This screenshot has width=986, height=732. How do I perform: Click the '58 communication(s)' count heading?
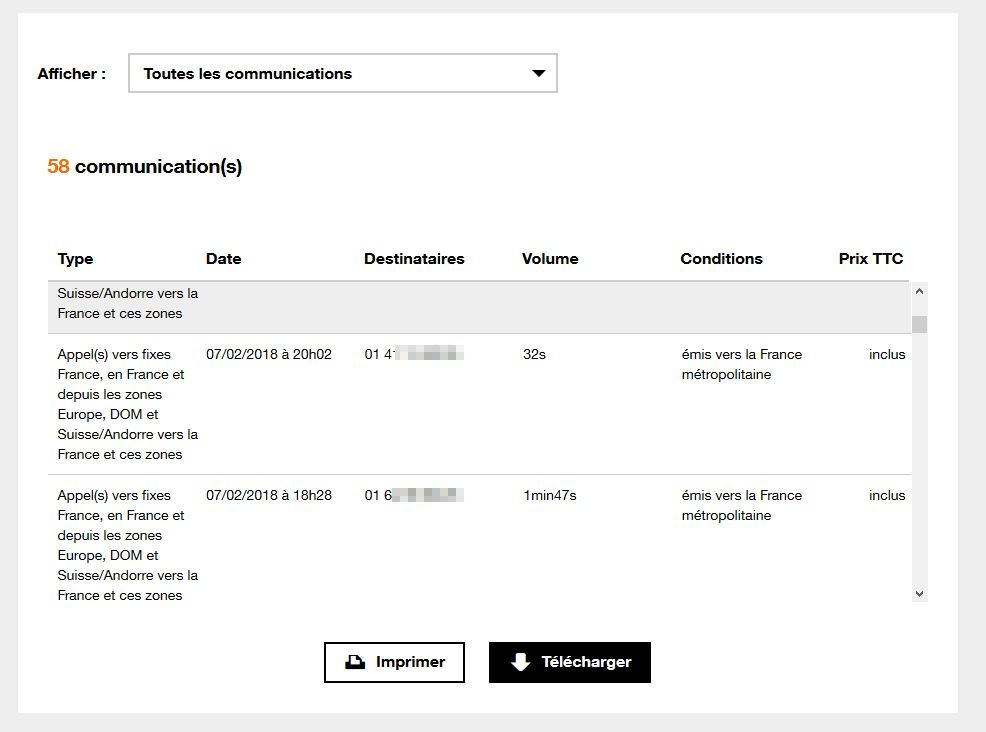(x=144, y=167)
